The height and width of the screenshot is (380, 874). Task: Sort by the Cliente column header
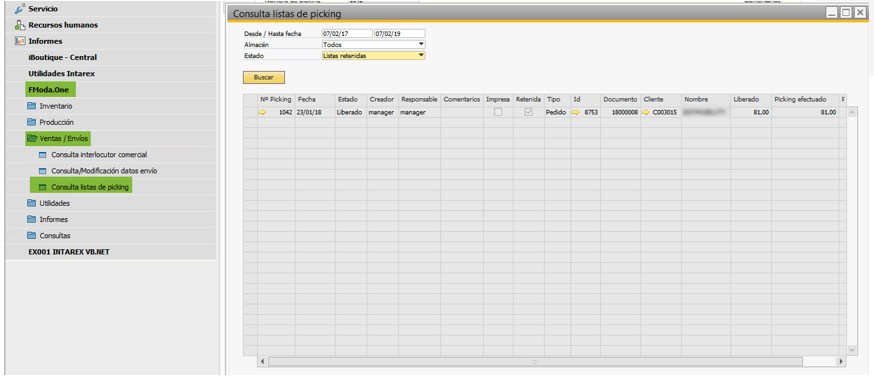pyautogui.click(x=661, y=100)
